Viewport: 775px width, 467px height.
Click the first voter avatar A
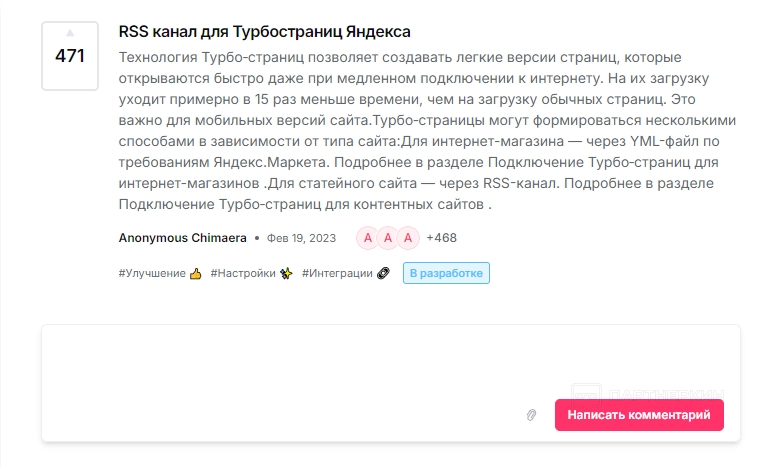pyautogui.click(x=368, y=238)
